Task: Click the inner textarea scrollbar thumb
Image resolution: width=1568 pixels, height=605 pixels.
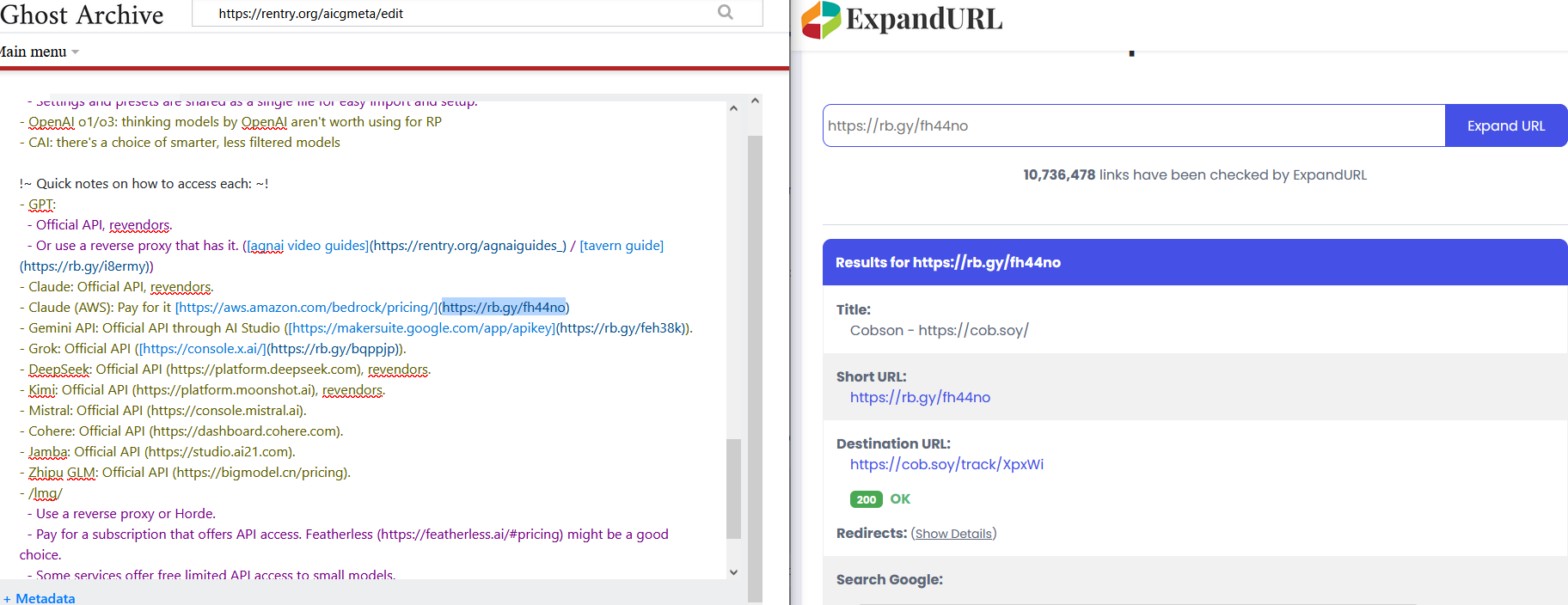Action: pos(733,488)
